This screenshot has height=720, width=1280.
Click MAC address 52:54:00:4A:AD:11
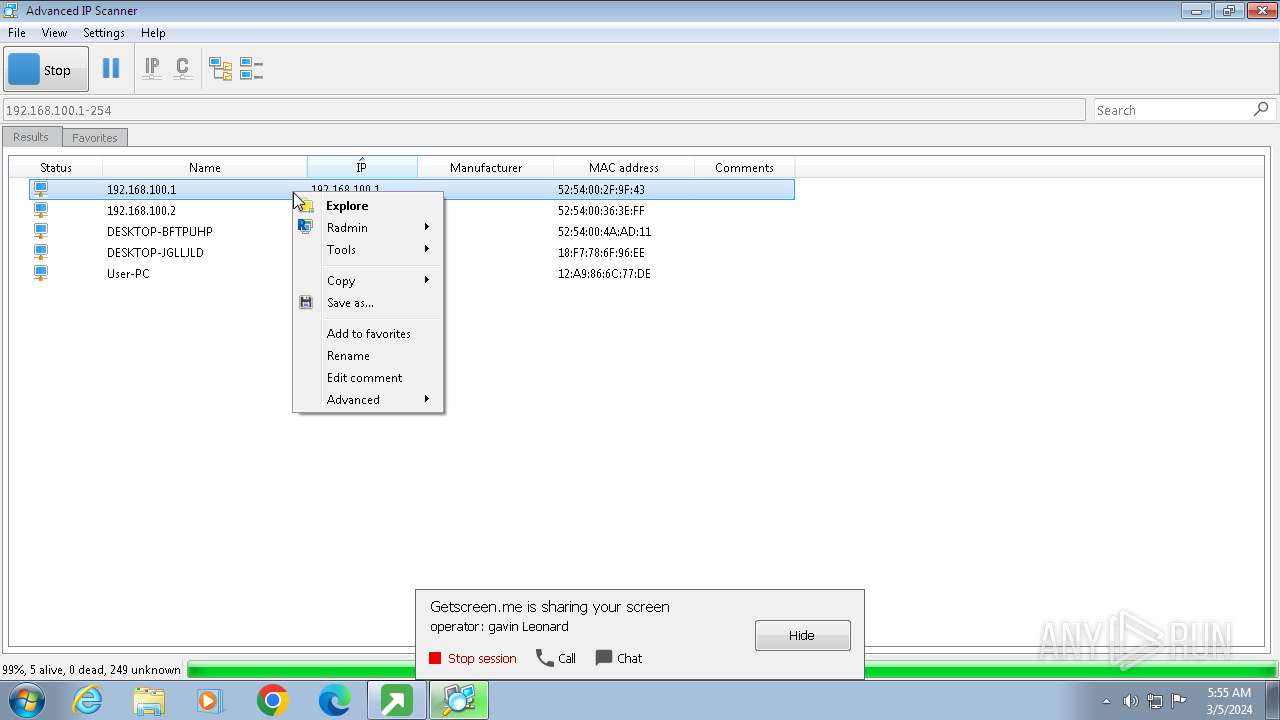point(604,232)
